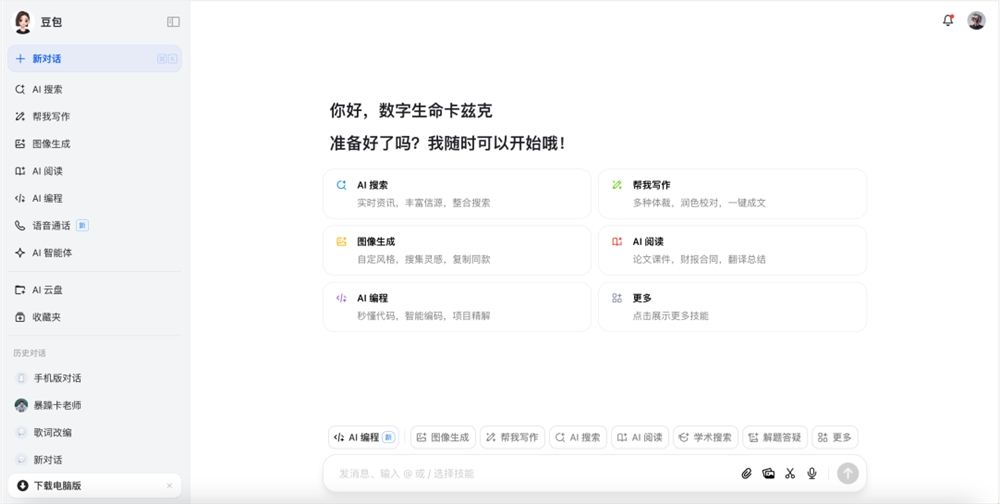Click the scissors screenshot icon
Image resolution: width=1000 pixels, height=504 pixels.
790,473
